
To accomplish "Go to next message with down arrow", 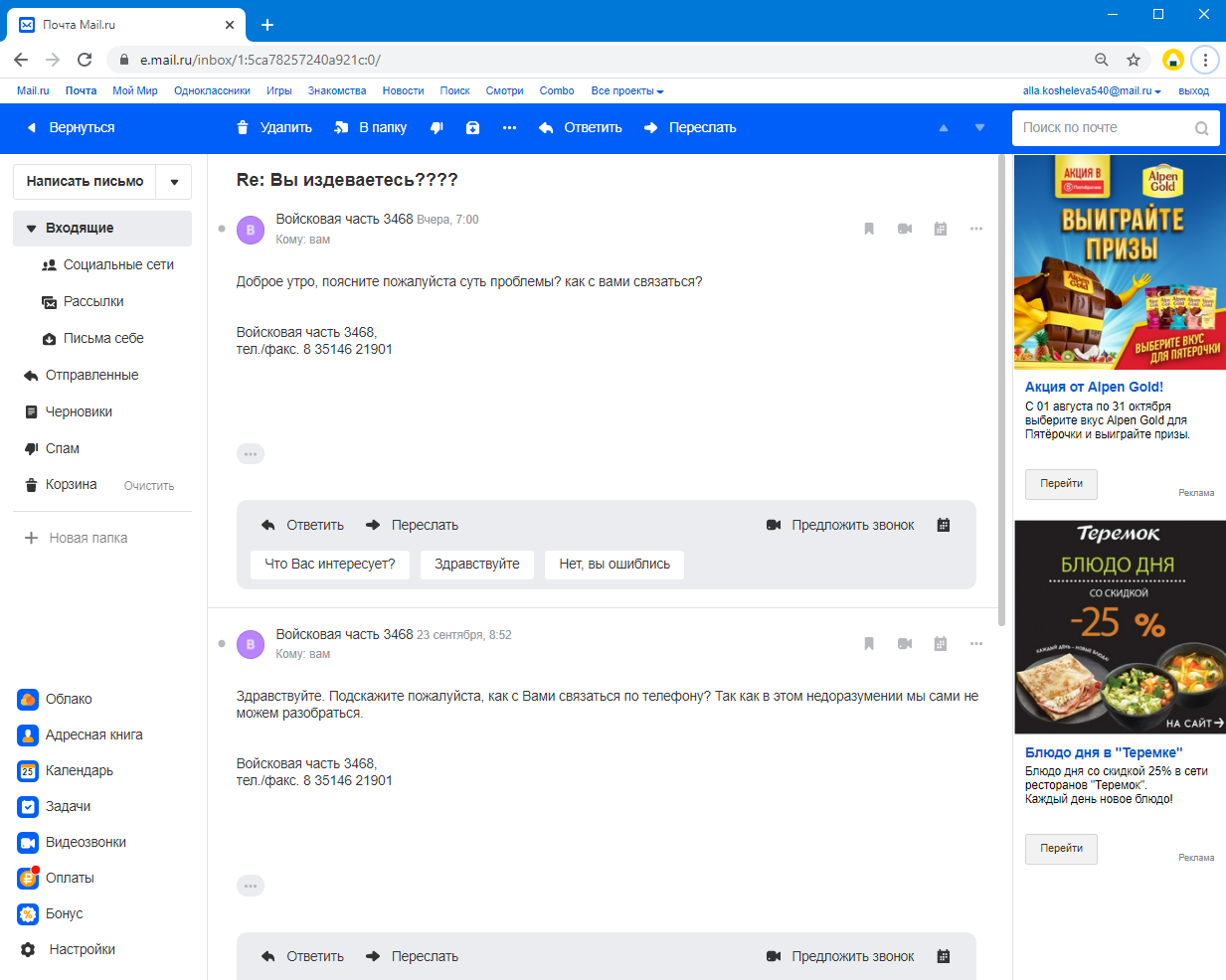I will (x=980, y=128).
